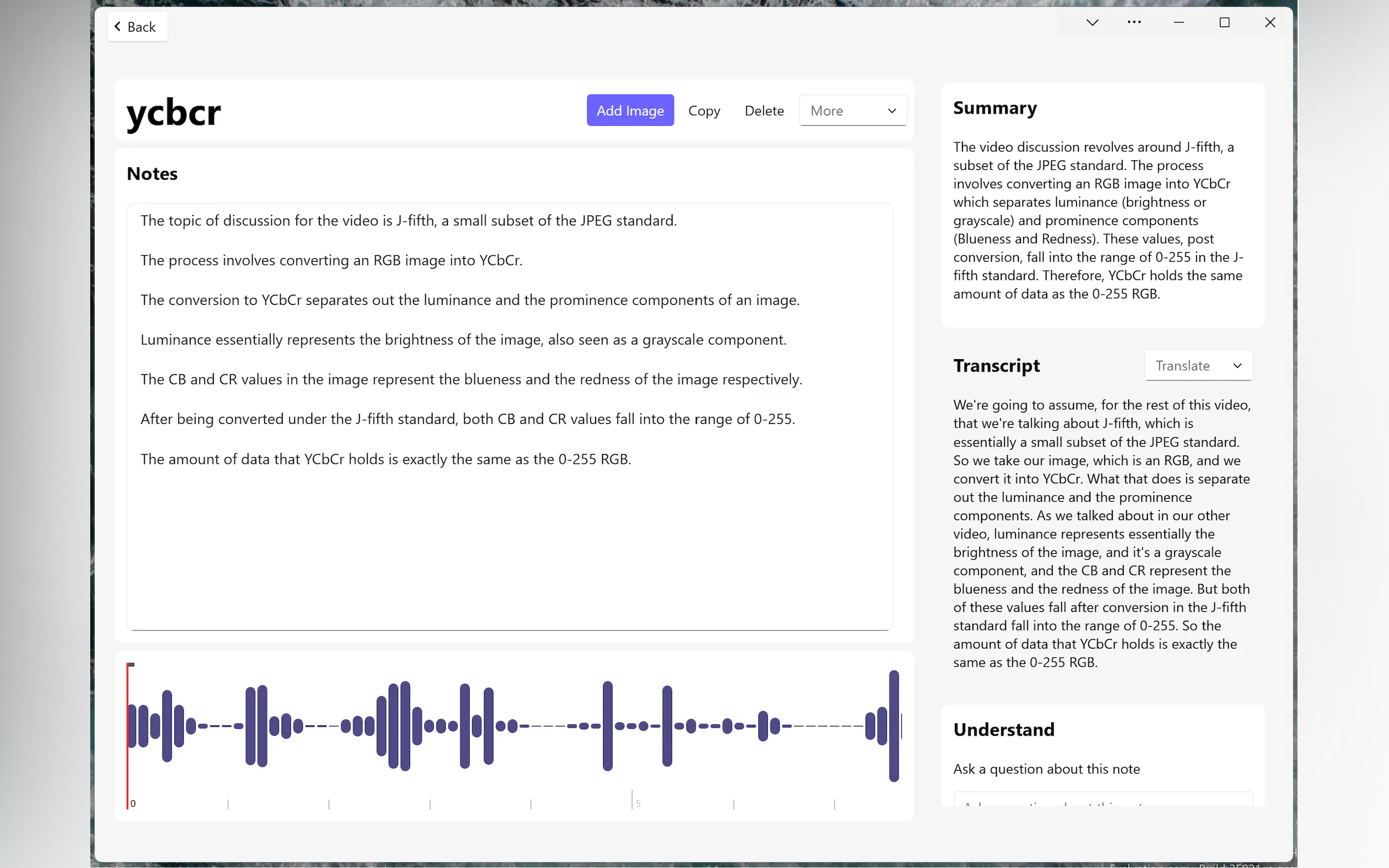This screenshot has height=868, width=1389.
Task: Click the ask-a-question input field
Action: pyautogui.click(x=1102, y=800)
